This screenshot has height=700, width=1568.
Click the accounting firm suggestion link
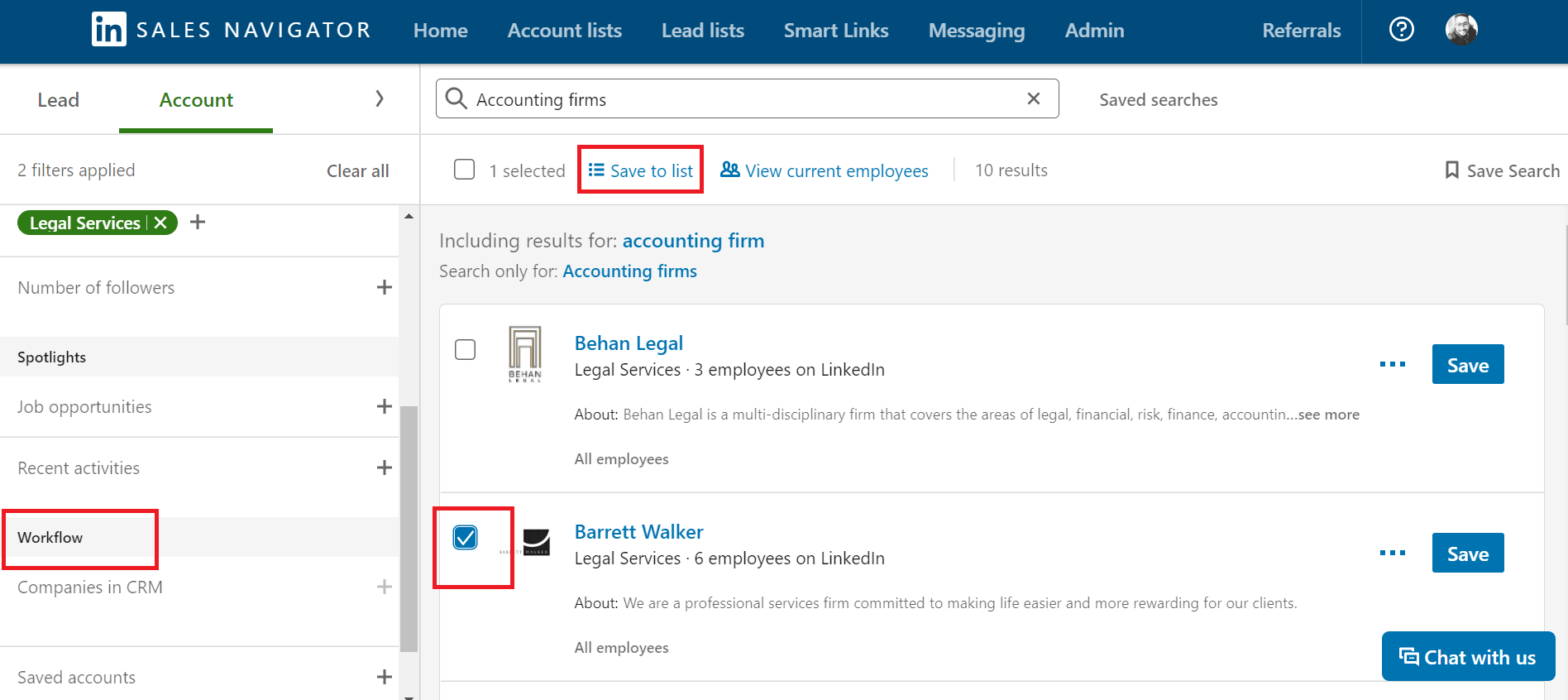693,241
